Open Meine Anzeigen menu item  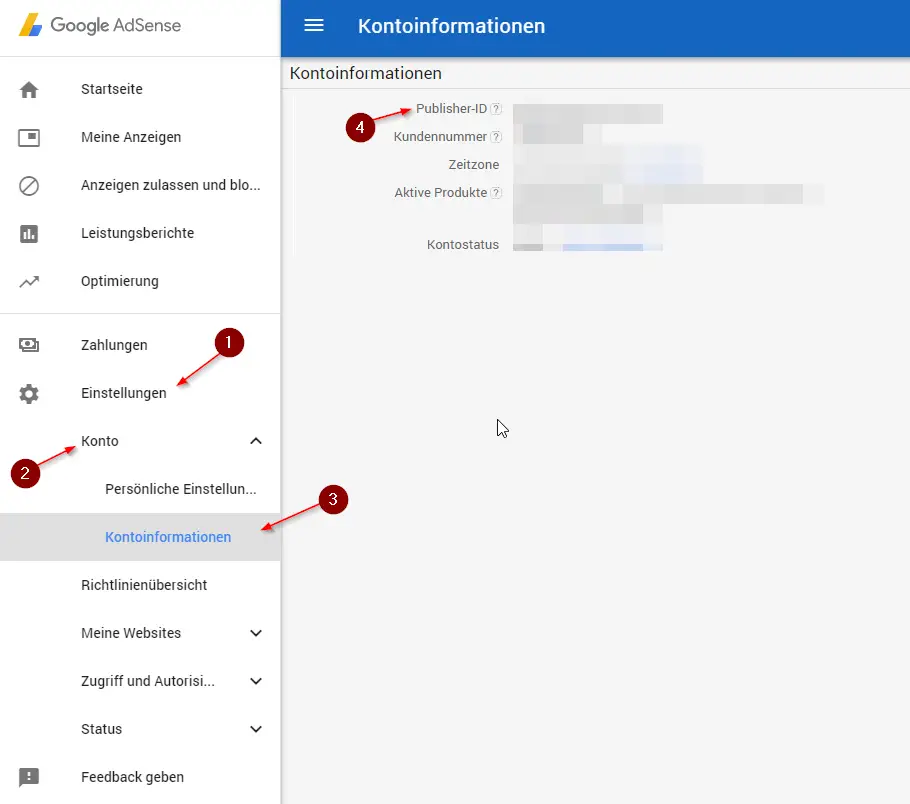(x=140, y=138)
